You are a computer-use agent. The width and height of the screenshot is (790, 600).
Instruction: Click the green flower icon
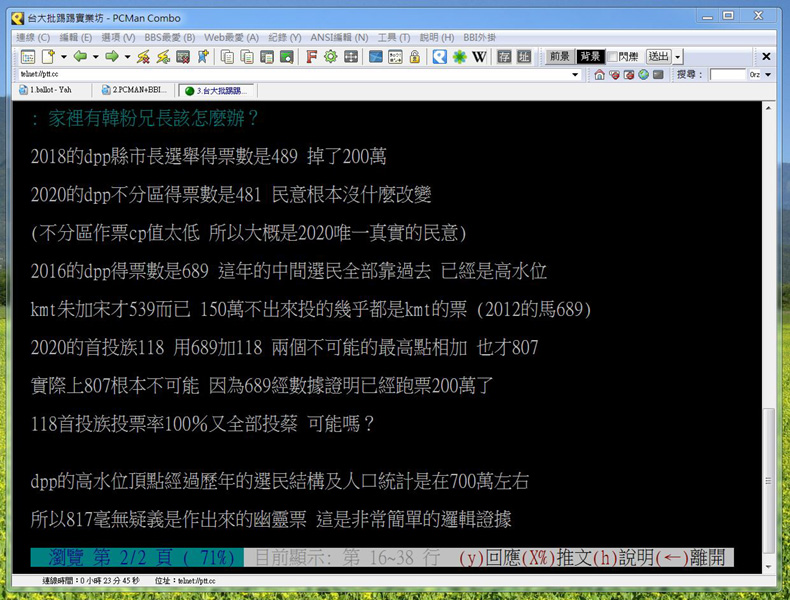coord(459,57)
